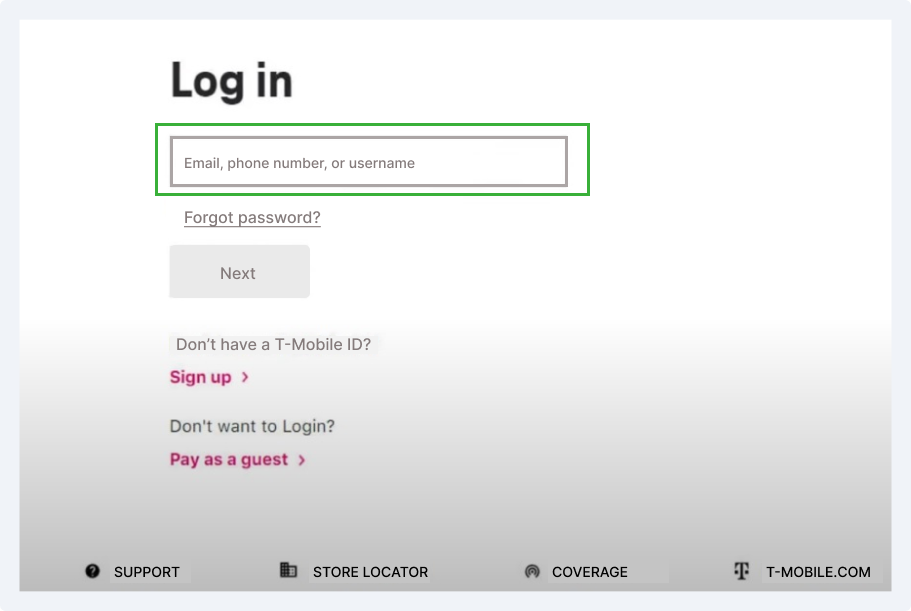This screenshot has height=611, width=911.
Task: Visit the T-MOBILE.COM footer link
Action: point(818,572)
